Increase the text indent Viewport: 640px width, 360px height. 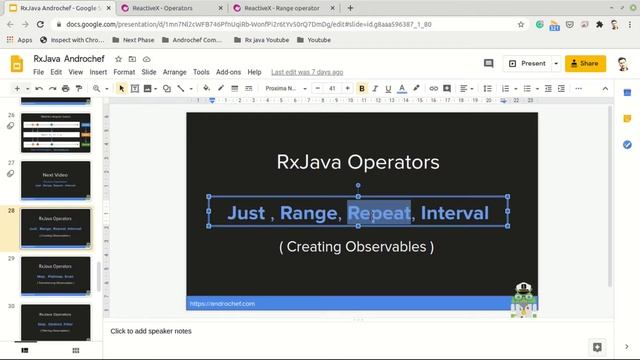click(562, 89)
